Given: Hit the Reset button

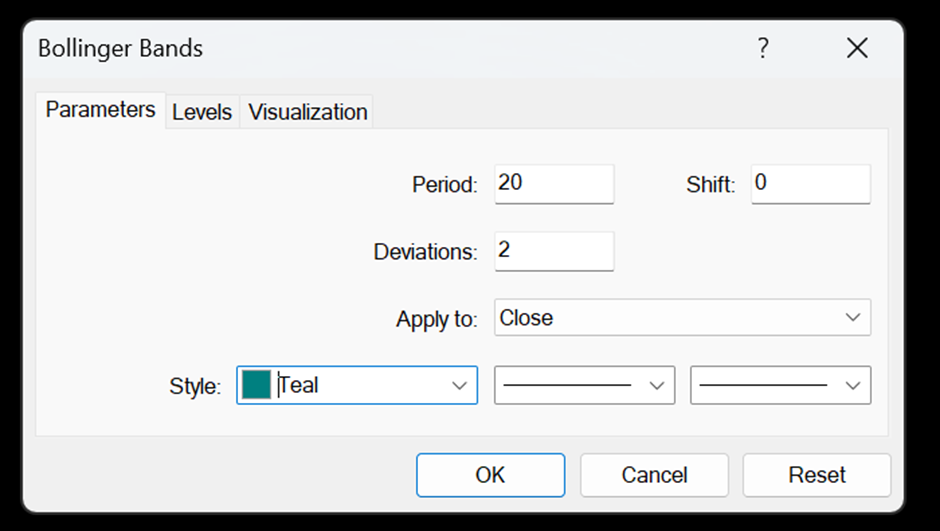Looking at the screenshot, I should point(816,475).
